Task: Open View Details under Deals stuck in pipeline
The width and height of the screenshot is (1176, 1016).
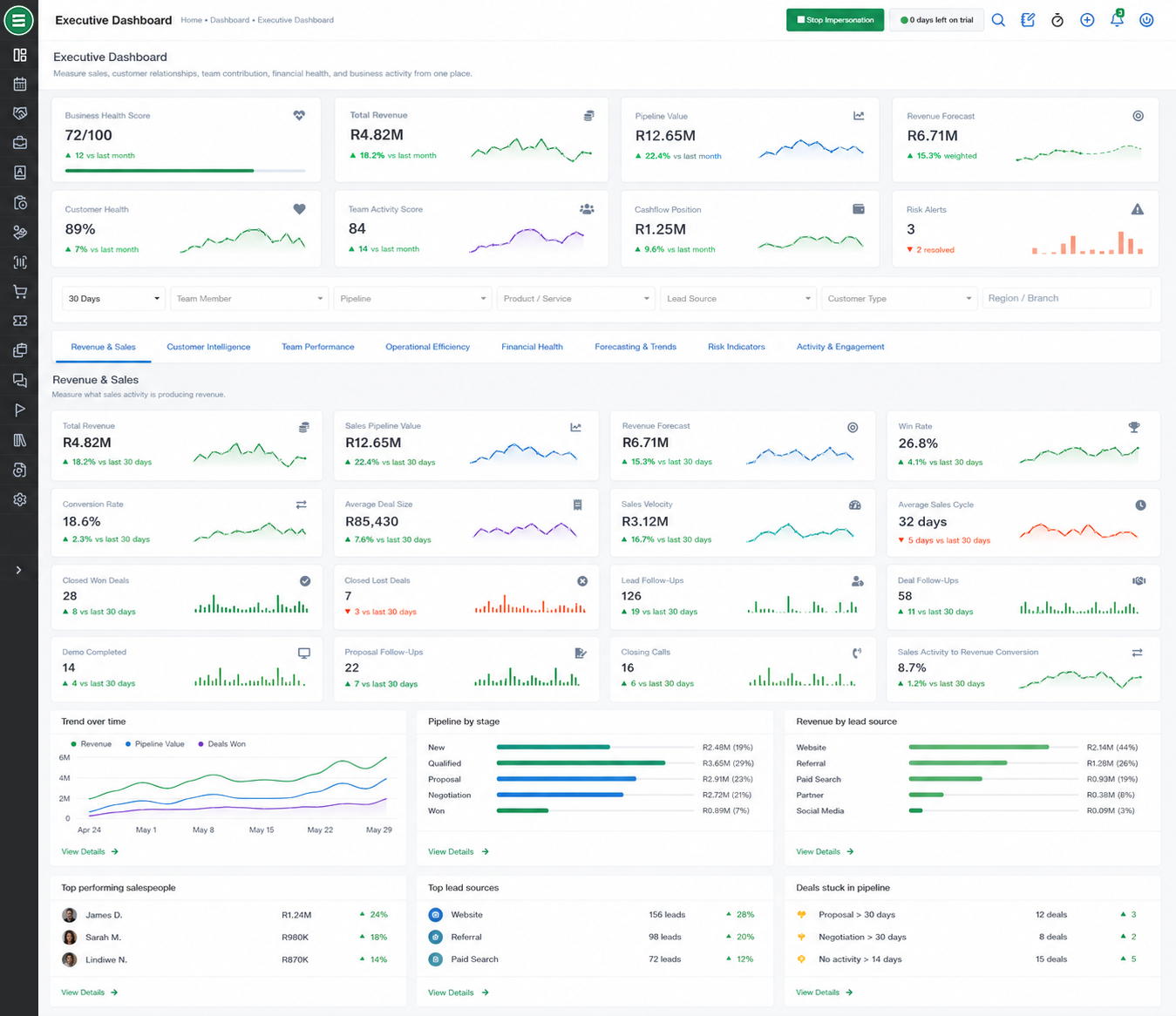Action: click(825, 992)
